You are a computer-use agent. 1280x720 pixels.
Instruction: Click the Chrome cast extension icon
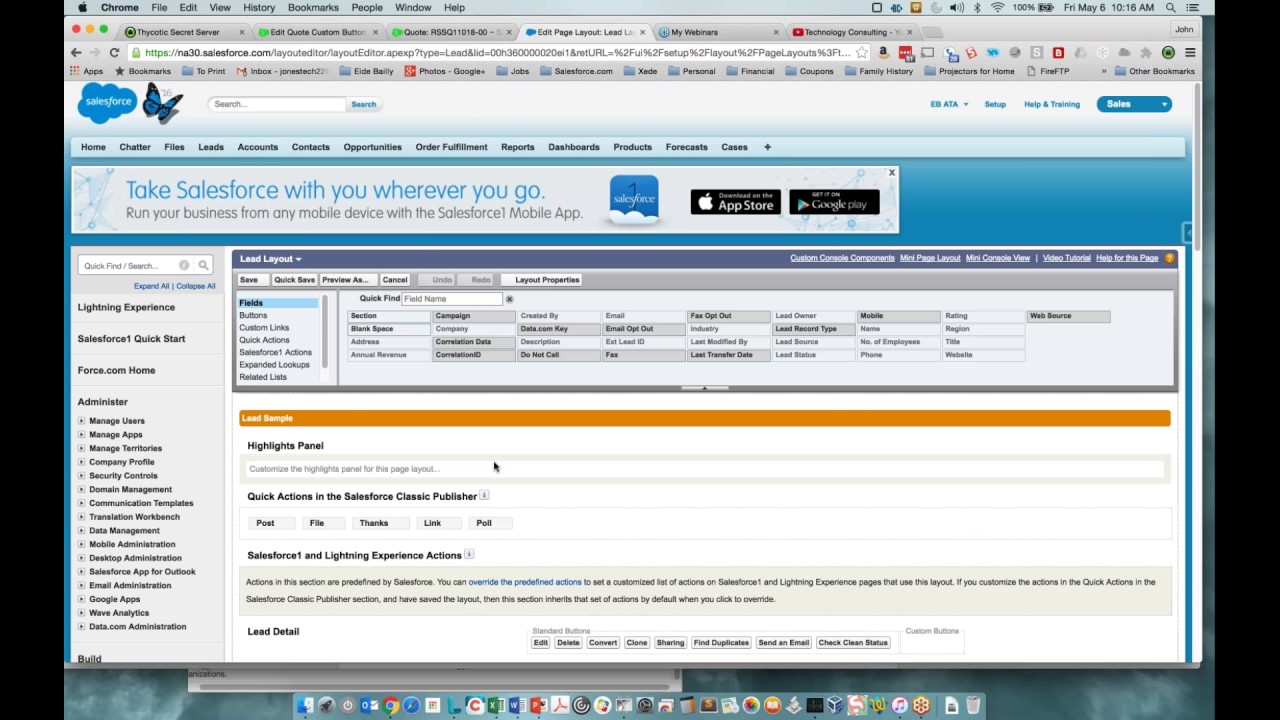pos(927,52)
